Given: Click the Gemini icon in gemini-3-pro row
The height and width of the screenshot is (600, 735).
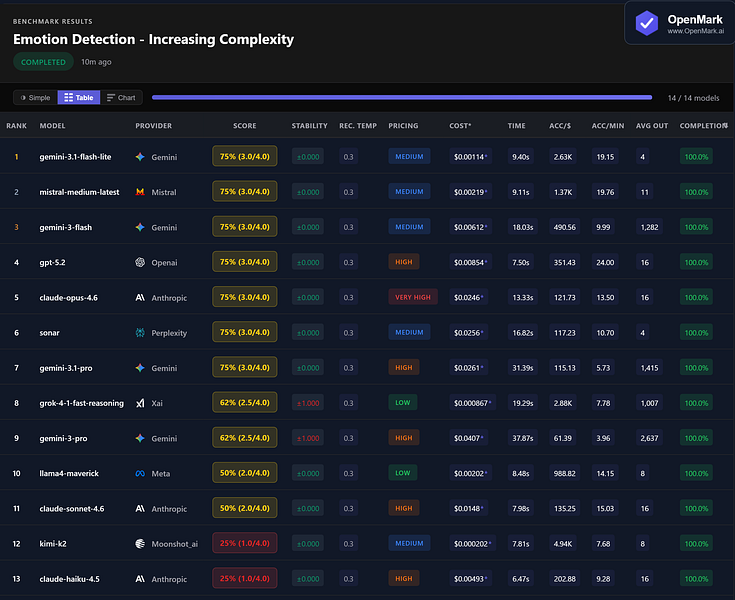Looking at the screenshot, I should point(140,438).
